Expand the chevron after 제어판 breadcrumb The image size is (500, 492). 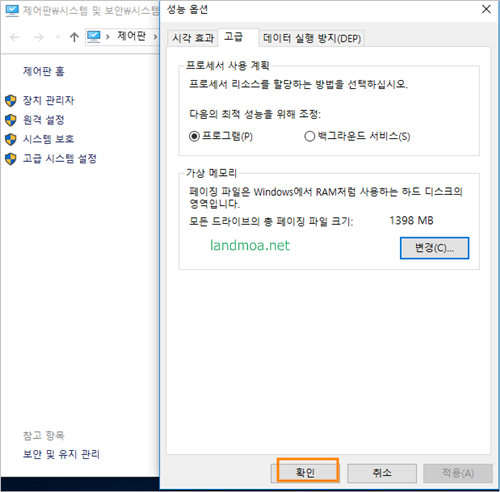155,37
